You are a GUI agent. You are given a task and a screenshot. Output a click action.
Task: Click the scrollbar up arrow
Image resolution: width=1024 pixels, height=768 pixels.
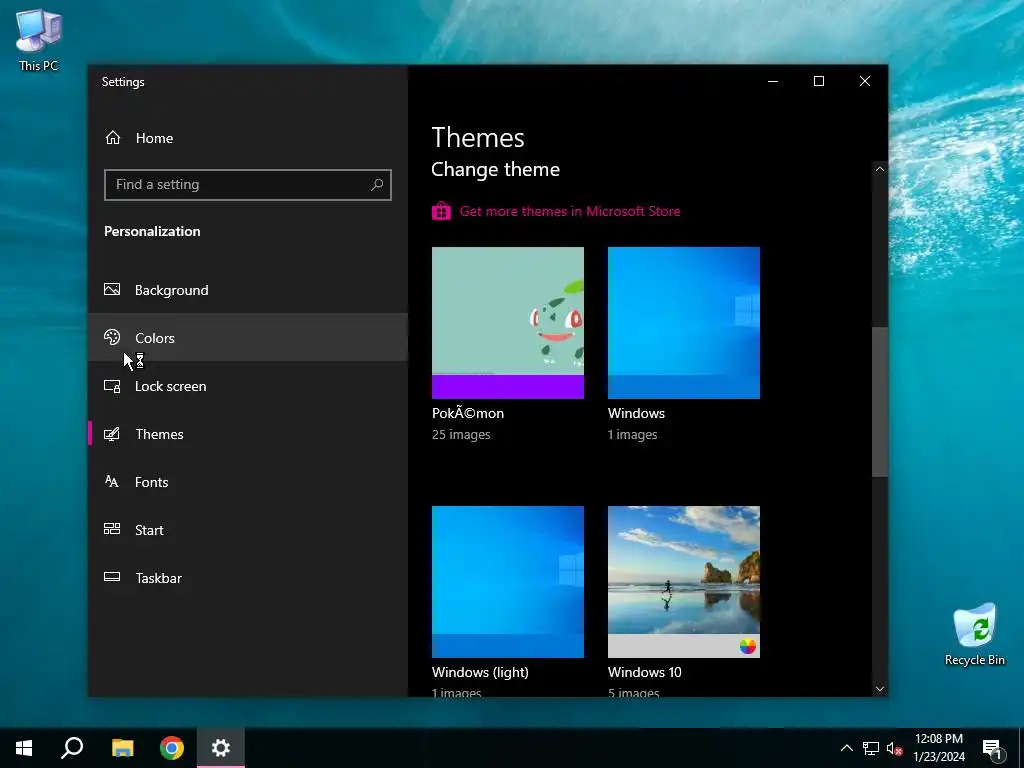pos(880,169)
